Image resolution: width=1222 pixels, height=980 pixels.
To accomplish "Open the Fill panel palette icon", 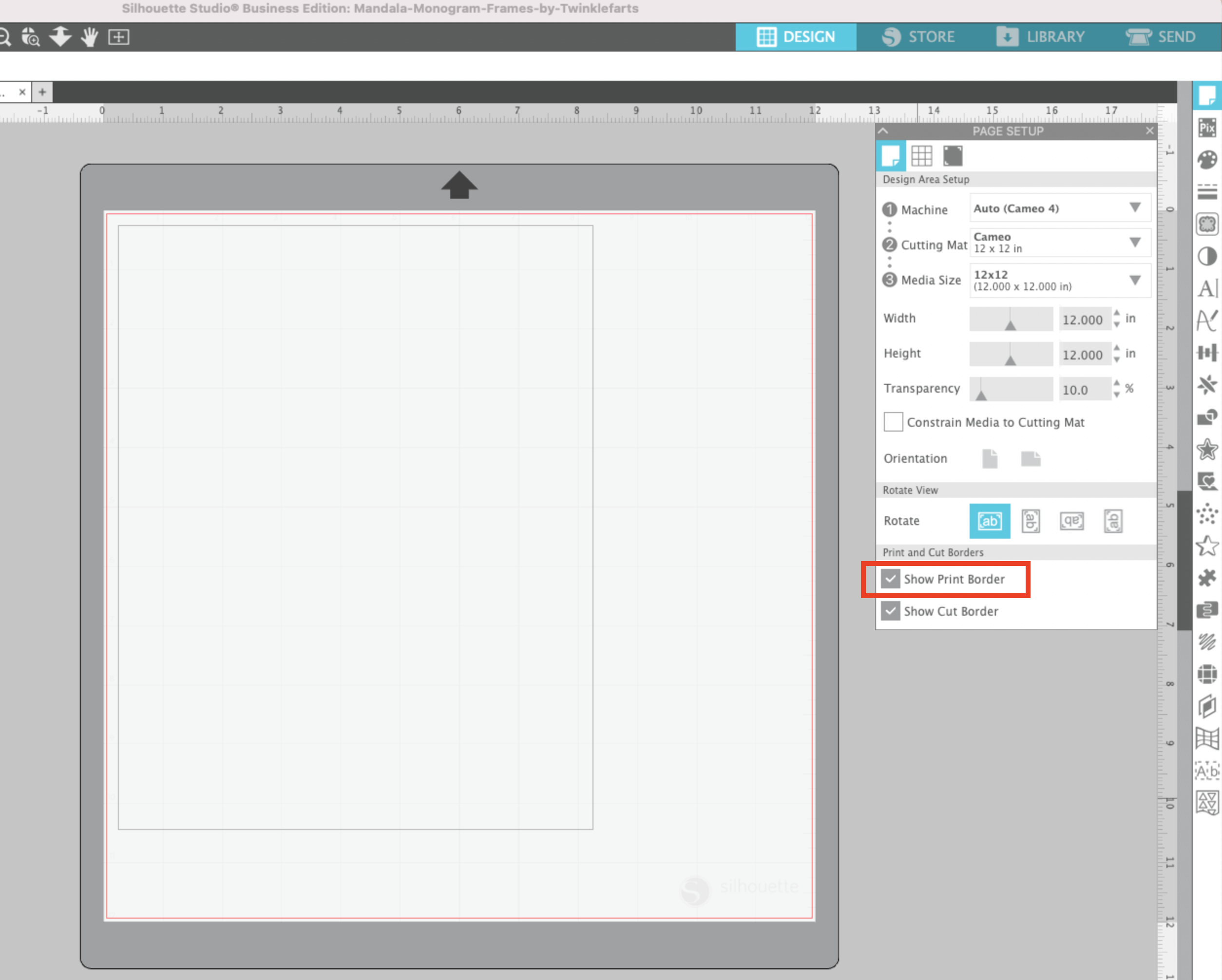I will [x=1207, y=159].
